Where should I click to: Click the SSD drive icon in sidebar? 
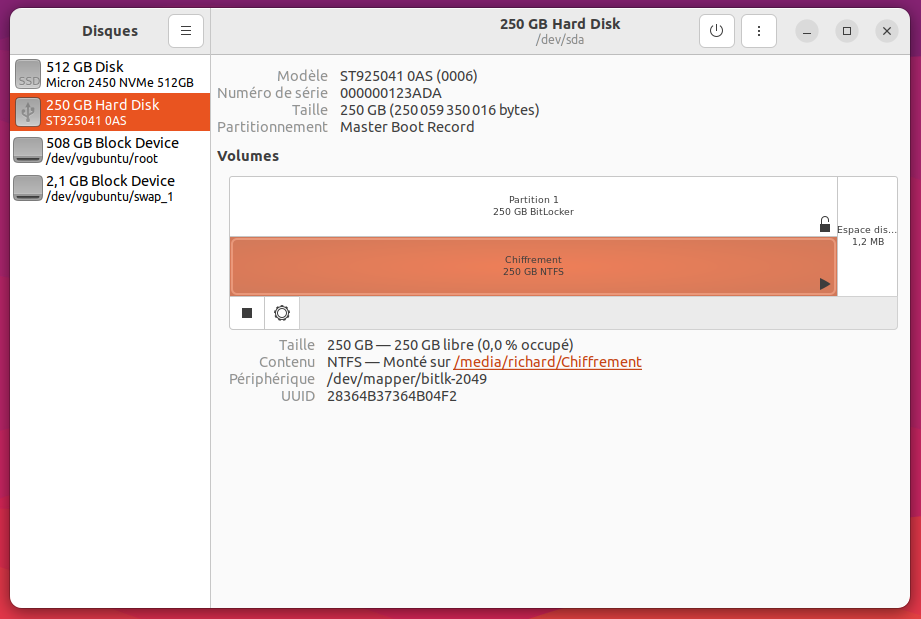[28, 74]
